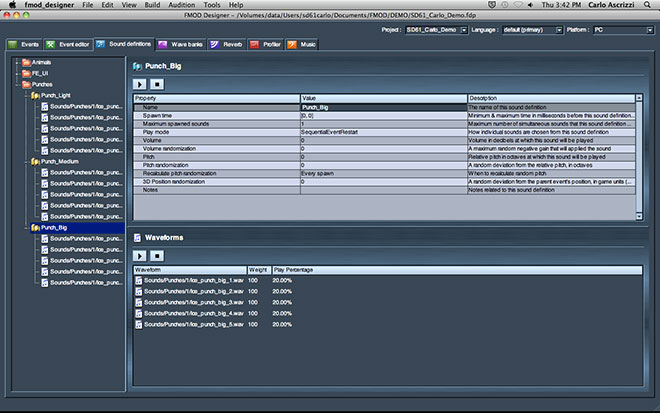
Task: Click the Description column header
Action: pos(551,98)
